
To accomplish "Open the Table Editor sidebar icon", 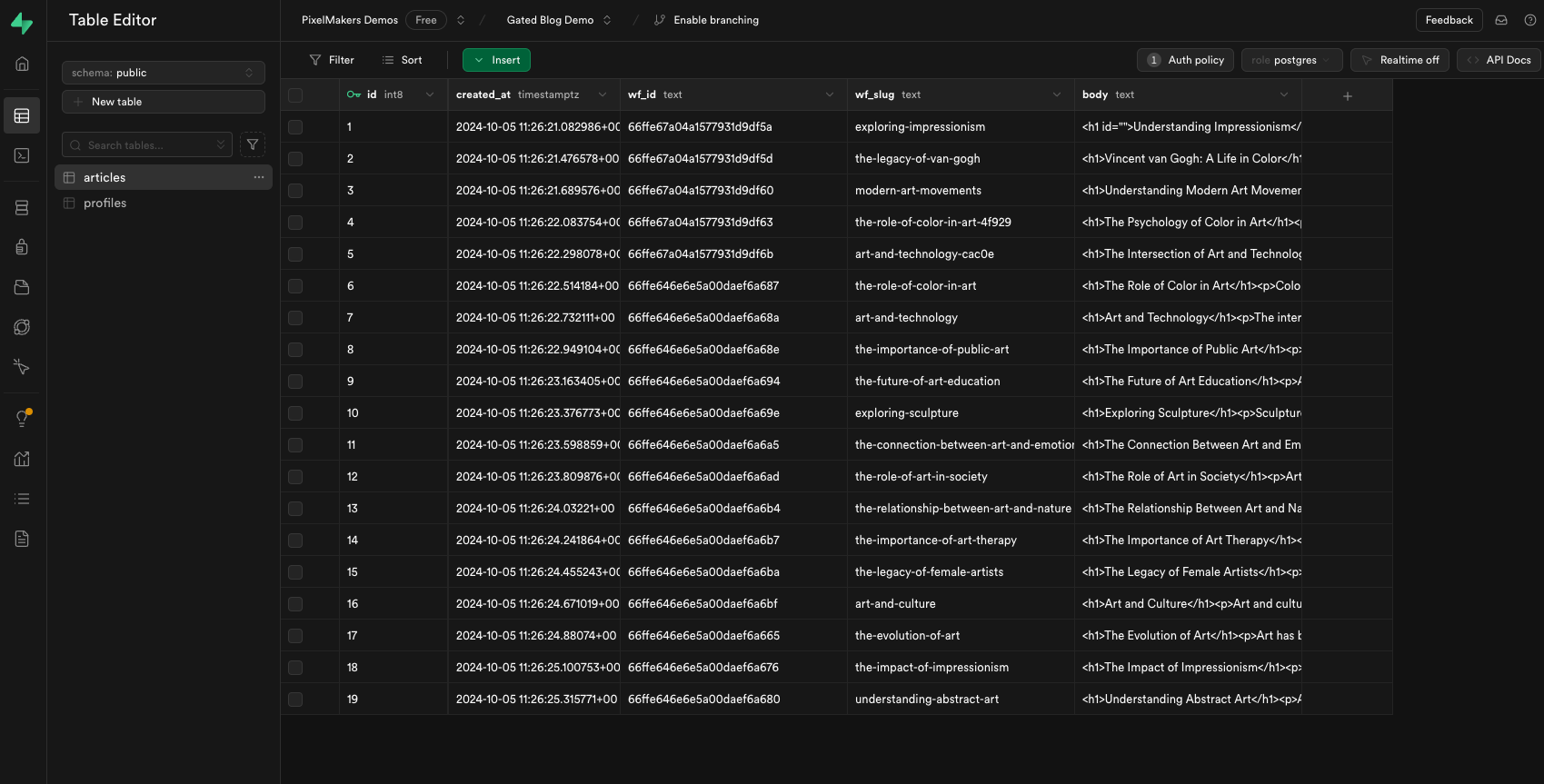I will 22,115.
